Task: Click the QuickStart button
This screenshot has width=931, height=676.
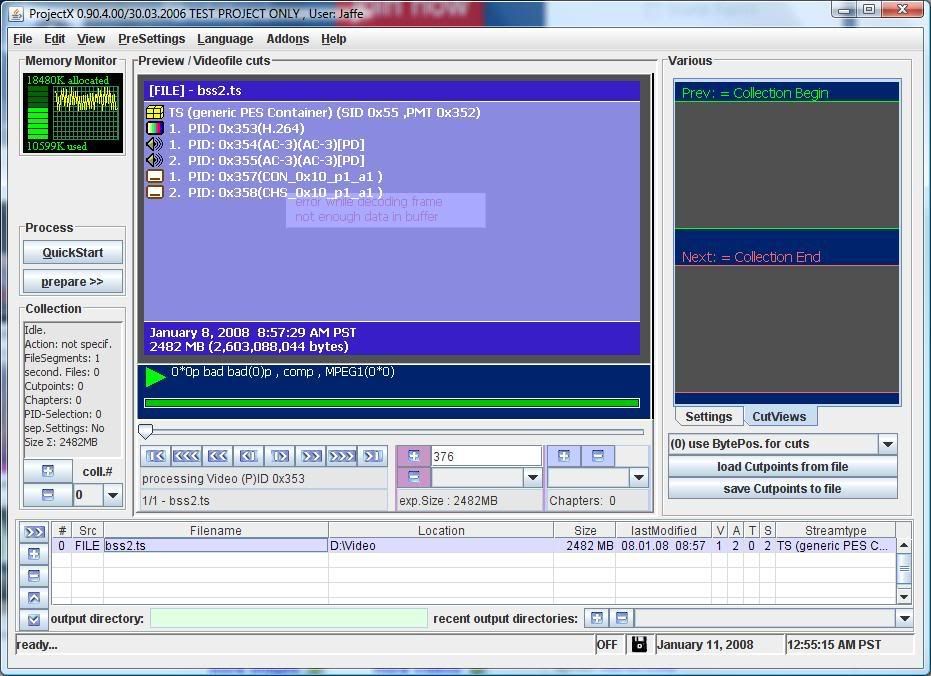Action: pyautogui.click(x=72, y=253)
